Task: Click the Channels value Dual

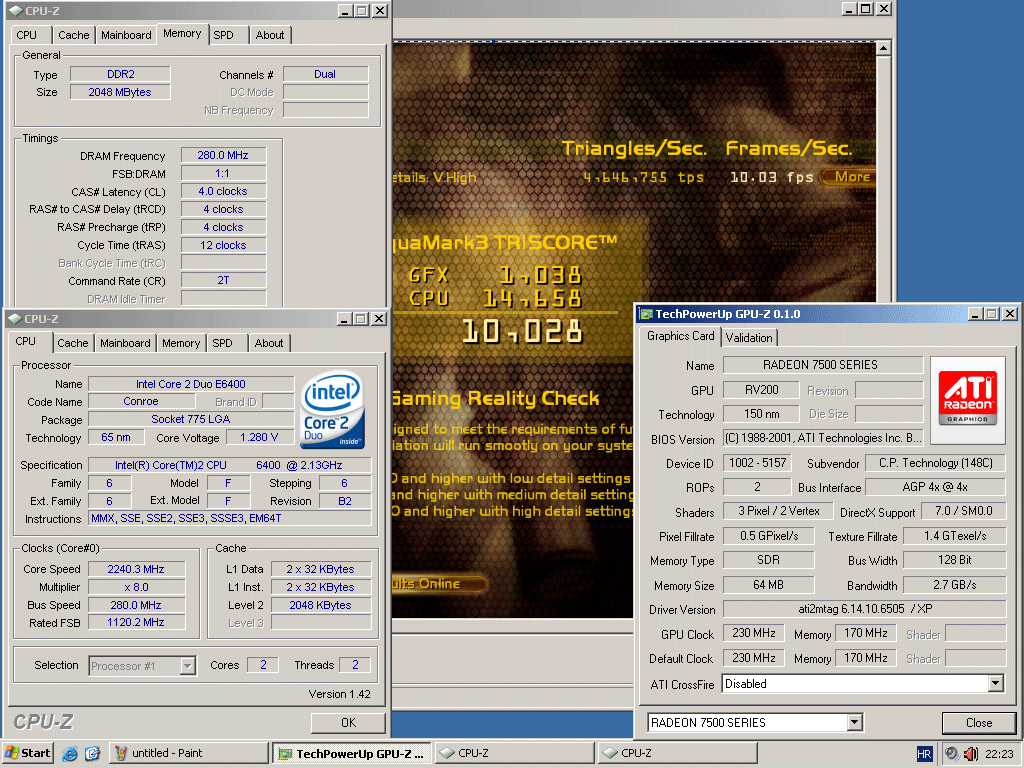Action: click(325, 74)
